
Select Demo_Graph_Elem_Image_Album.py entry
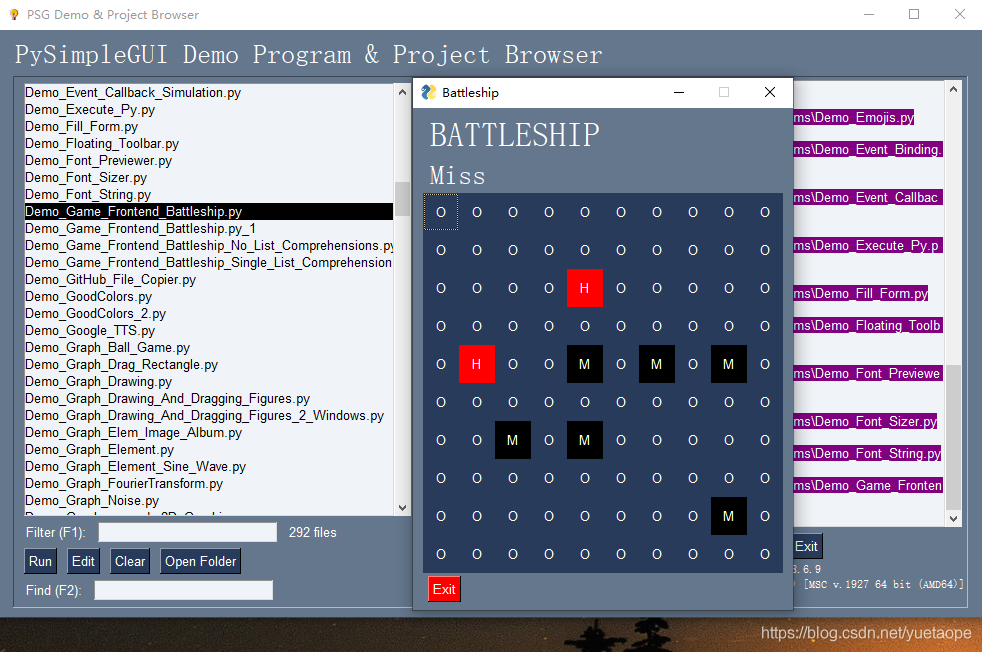pos(209,432)
